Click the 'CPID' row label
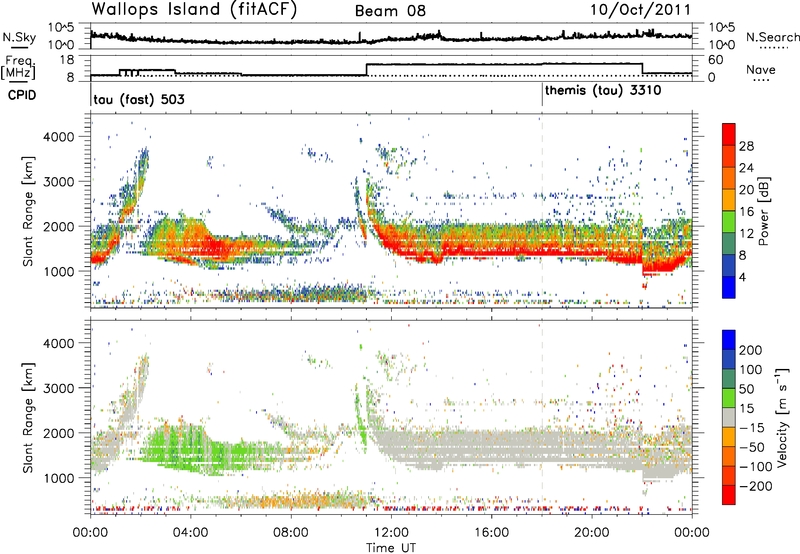This screenshot has height=554, width=800. coord(22,95)
